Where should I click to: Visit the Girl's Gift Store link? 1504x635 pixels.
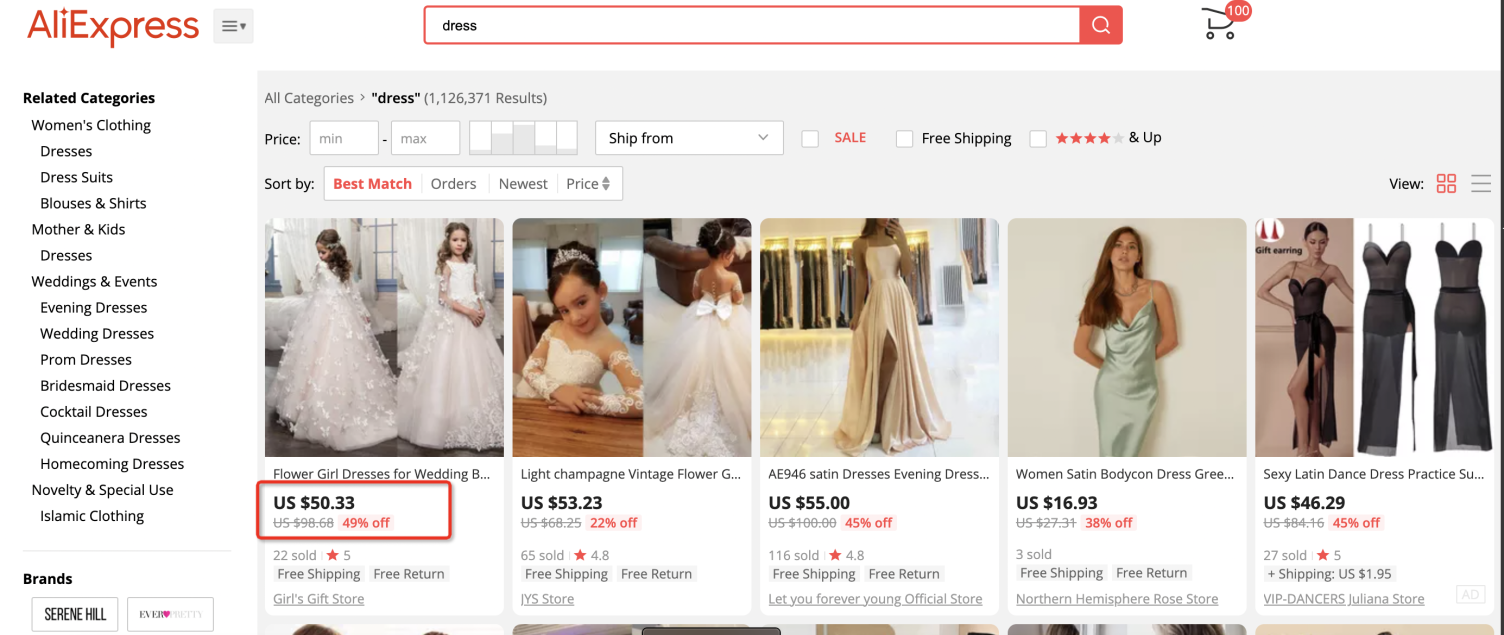click(x=318, y=599)
